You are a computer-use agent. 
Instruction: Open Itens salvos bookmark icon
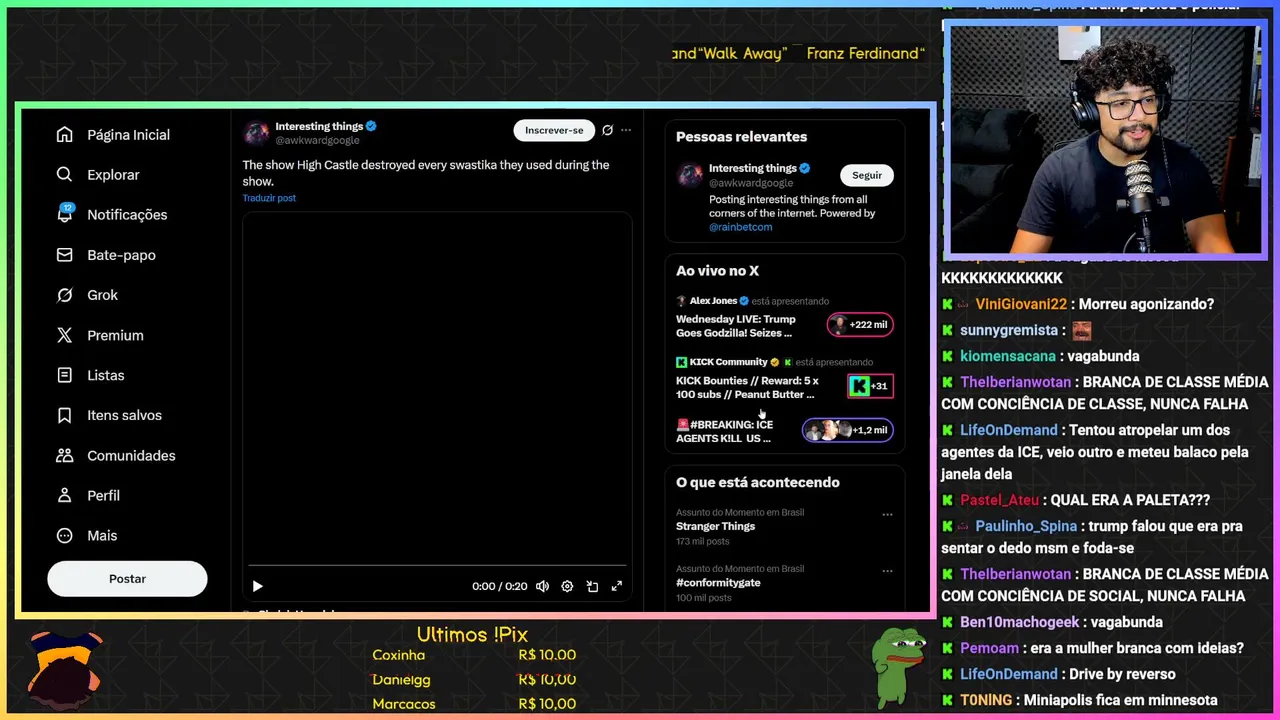[65, 415]
